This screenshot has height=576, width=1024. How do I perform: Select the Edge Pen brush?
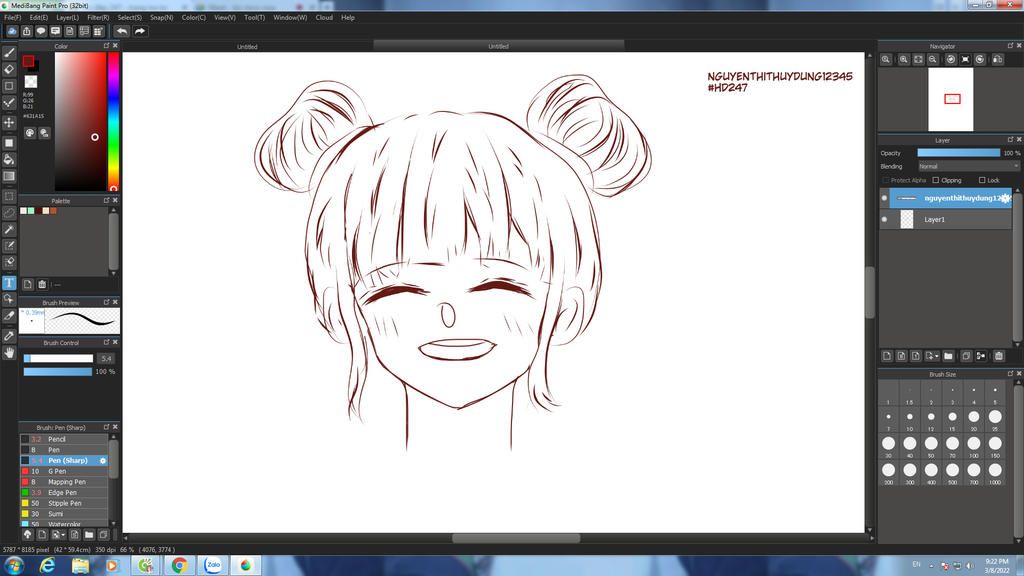tap(63, 492)
